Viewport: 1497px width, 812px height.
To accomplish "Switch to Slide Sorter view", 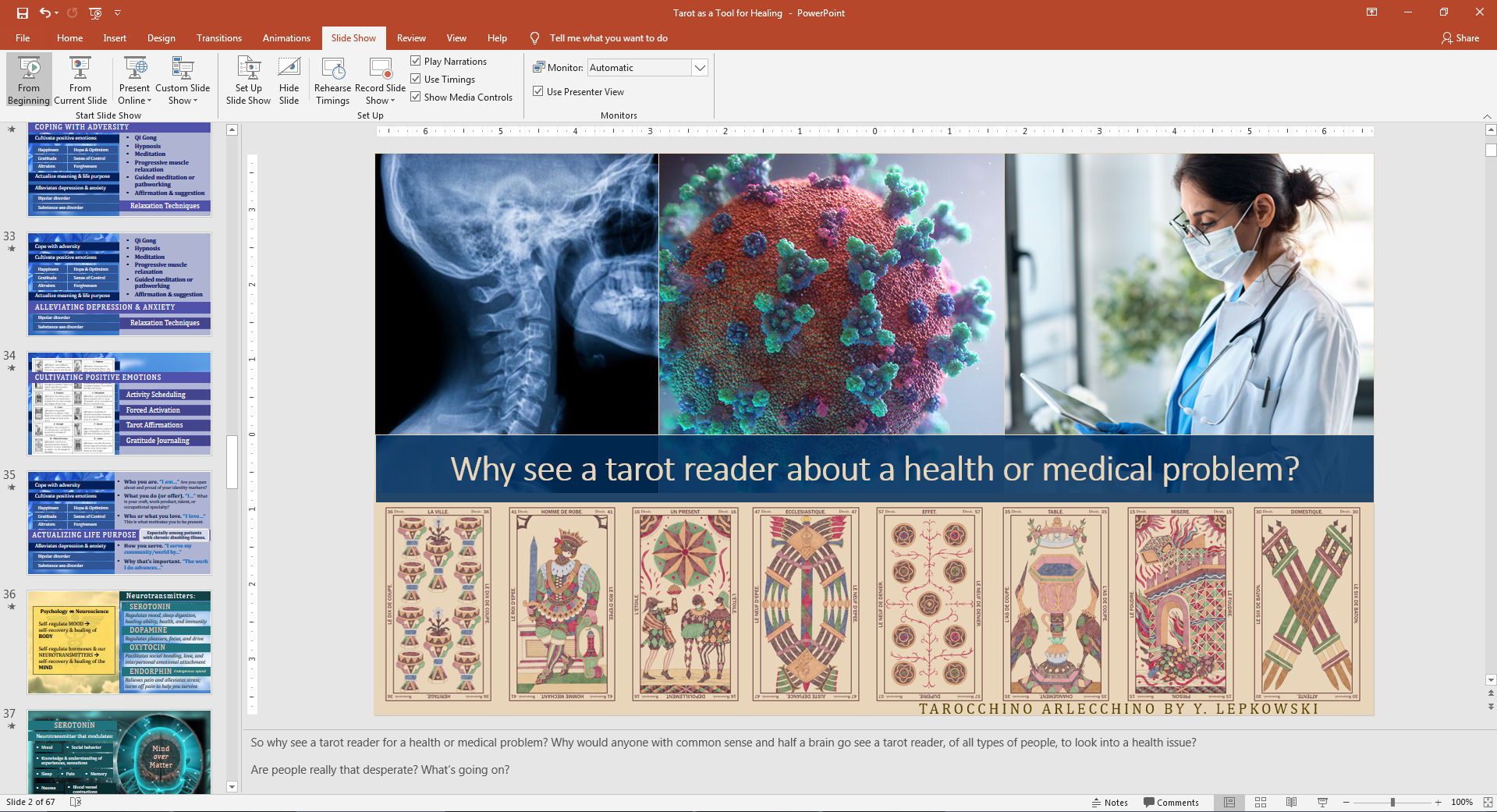I will [x=1261, y=803].
